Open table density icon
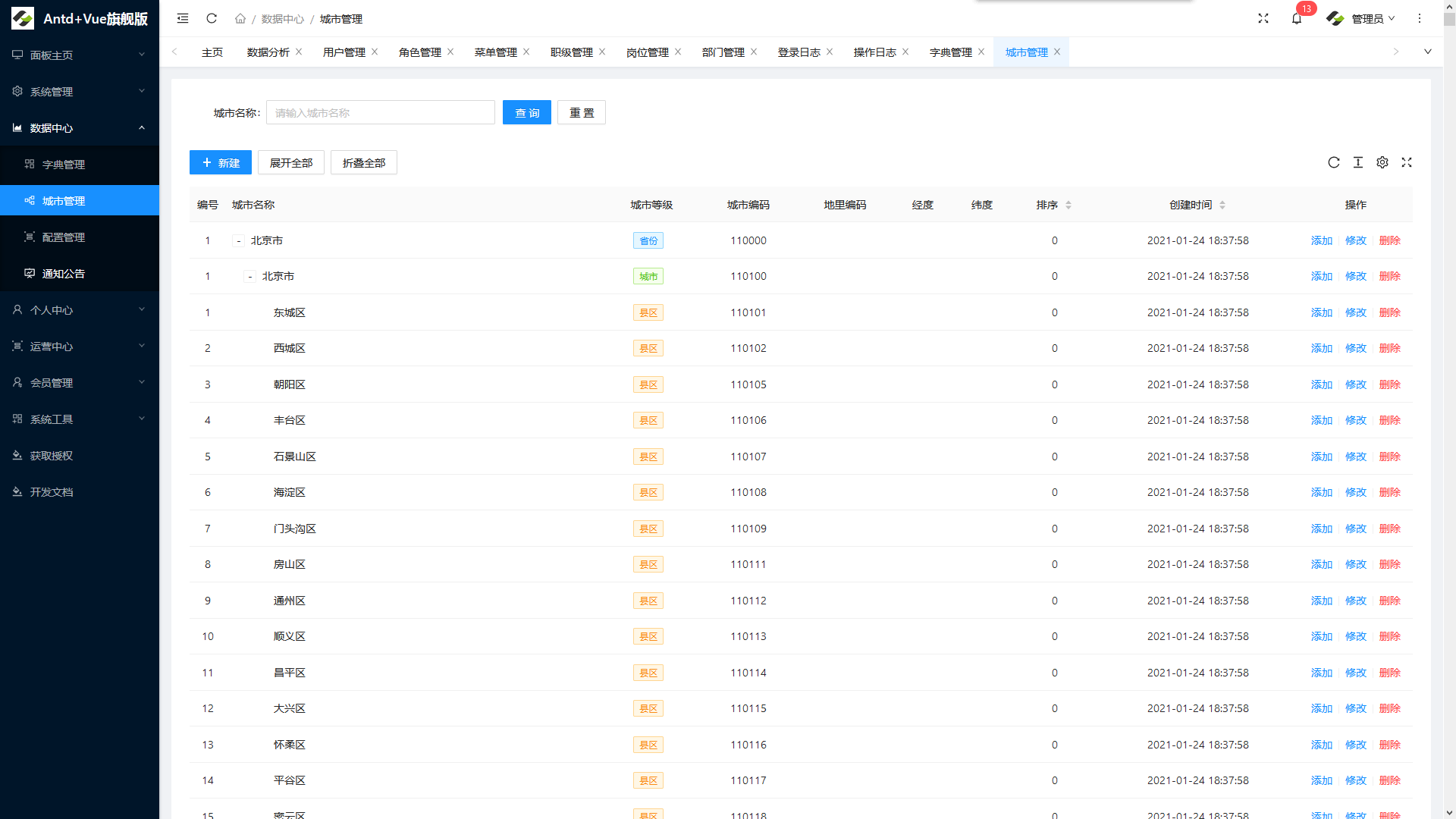 click(x=1358, y=162)
